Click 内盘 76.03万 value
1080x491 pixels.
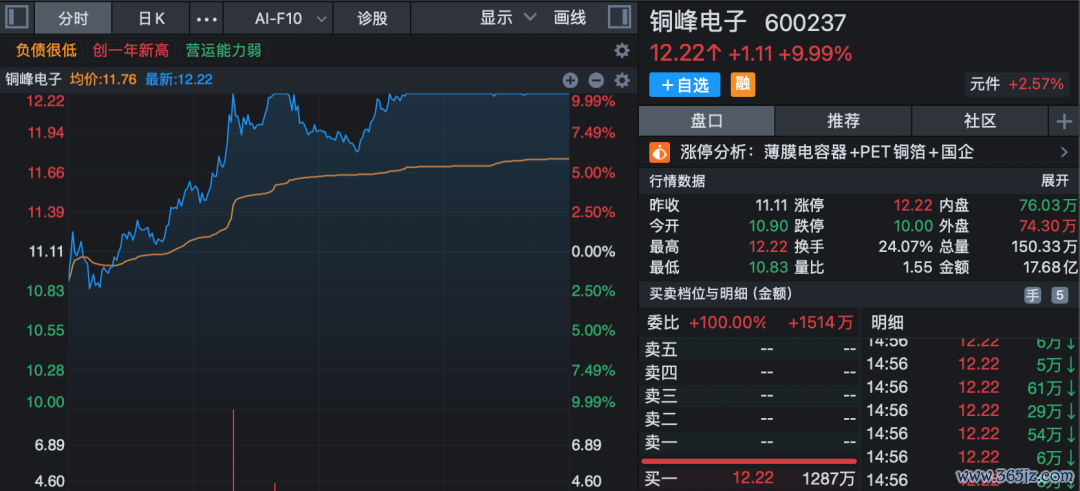pos(1050,205)
